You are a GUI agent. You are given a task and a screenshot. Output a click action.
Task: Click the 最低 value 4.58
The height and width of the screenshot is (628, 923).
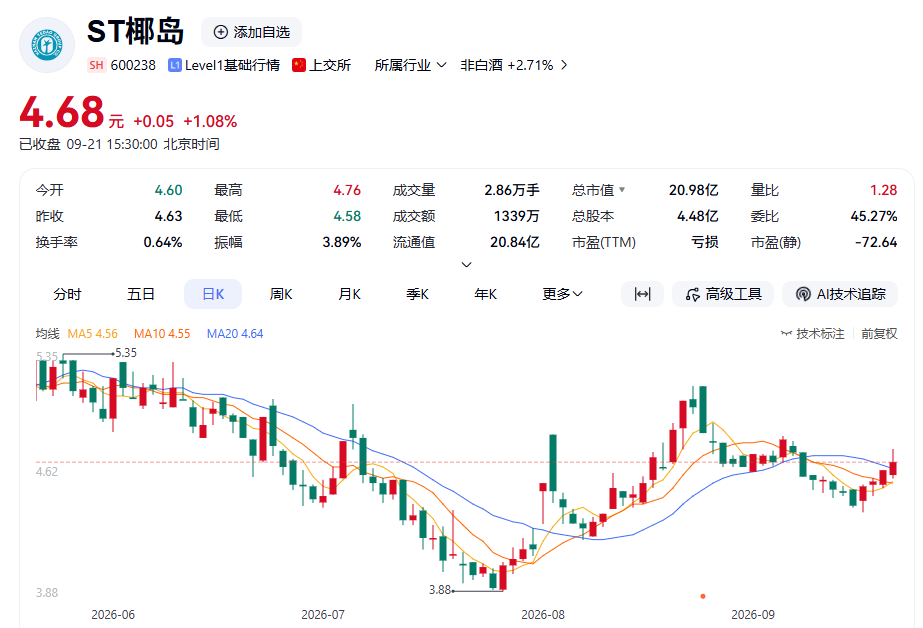pos(347,216)
